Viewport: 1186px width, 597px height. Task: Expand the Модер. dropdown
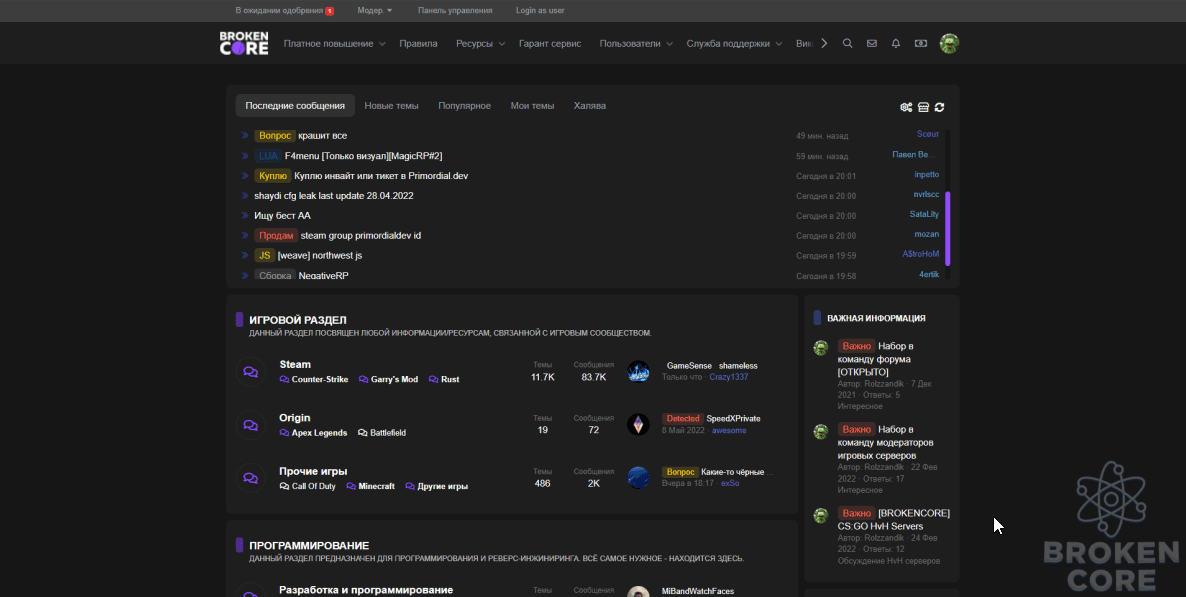375,11
